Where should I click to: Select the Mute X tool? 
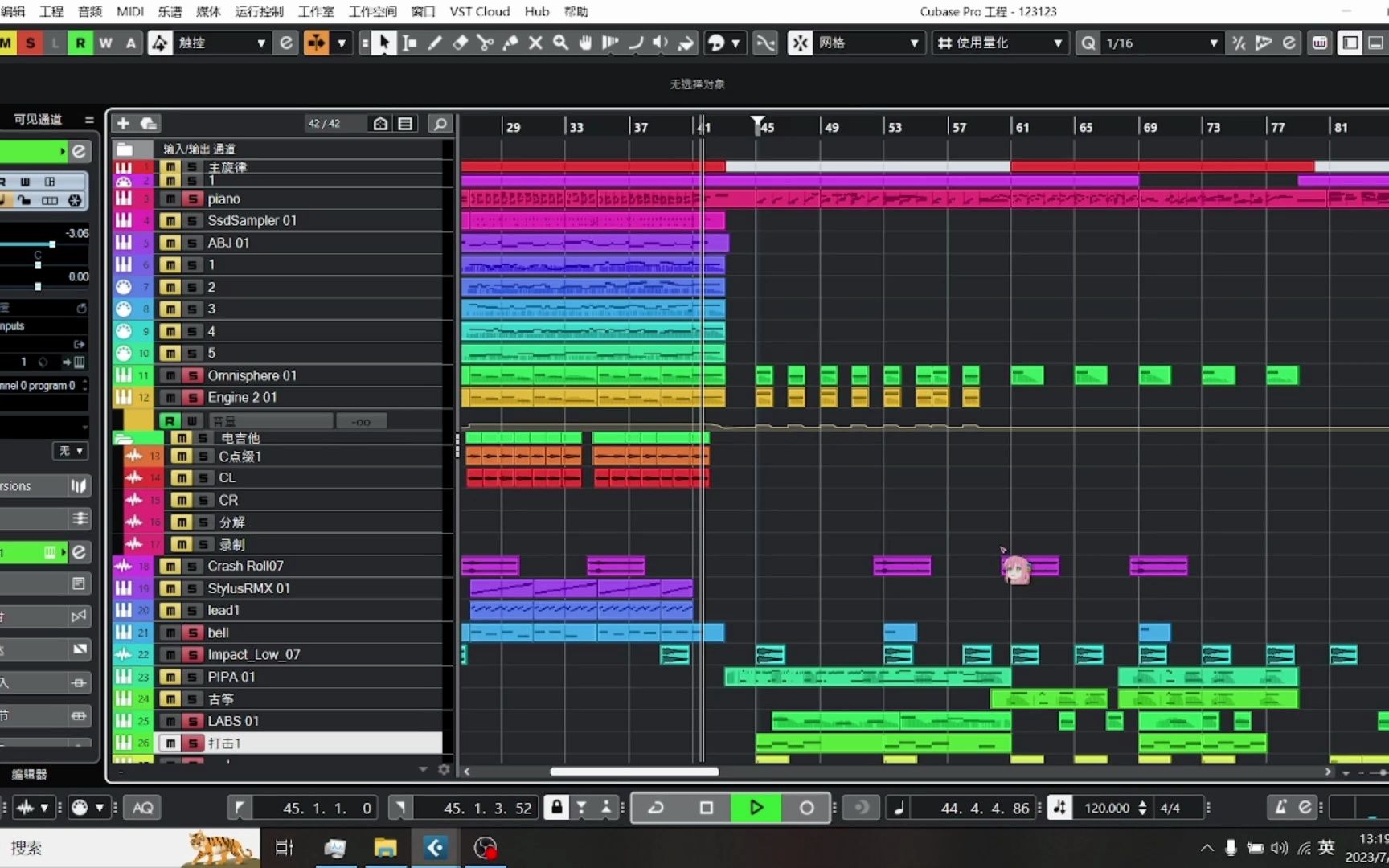pyautogui.click(x=535, y=43)
